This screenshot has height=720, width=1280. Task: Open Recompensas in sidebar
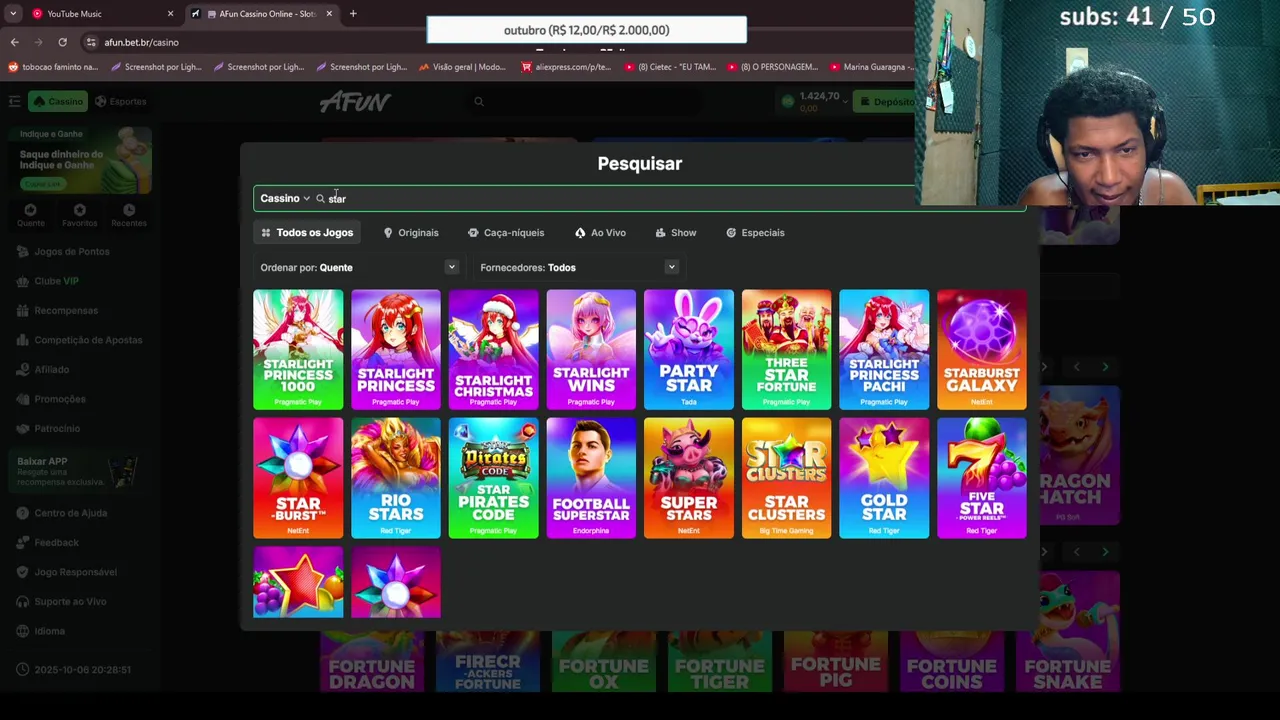click(x=58, y=310)
